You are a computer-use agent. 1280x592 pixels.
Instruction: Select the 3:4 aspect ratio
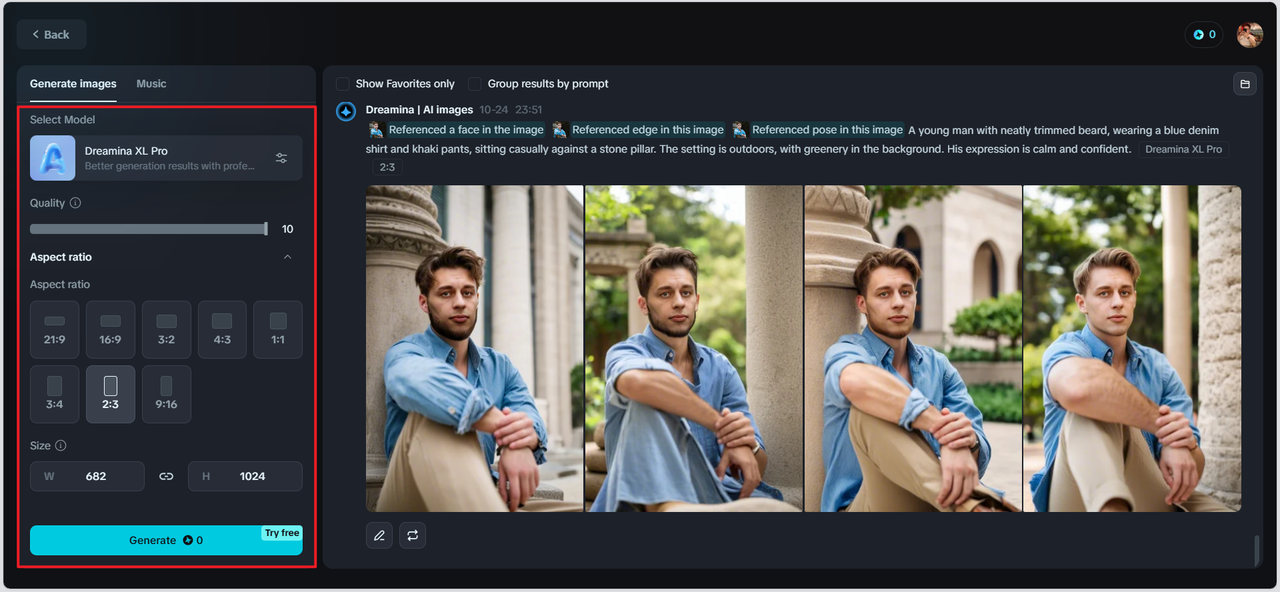point(55,394)
